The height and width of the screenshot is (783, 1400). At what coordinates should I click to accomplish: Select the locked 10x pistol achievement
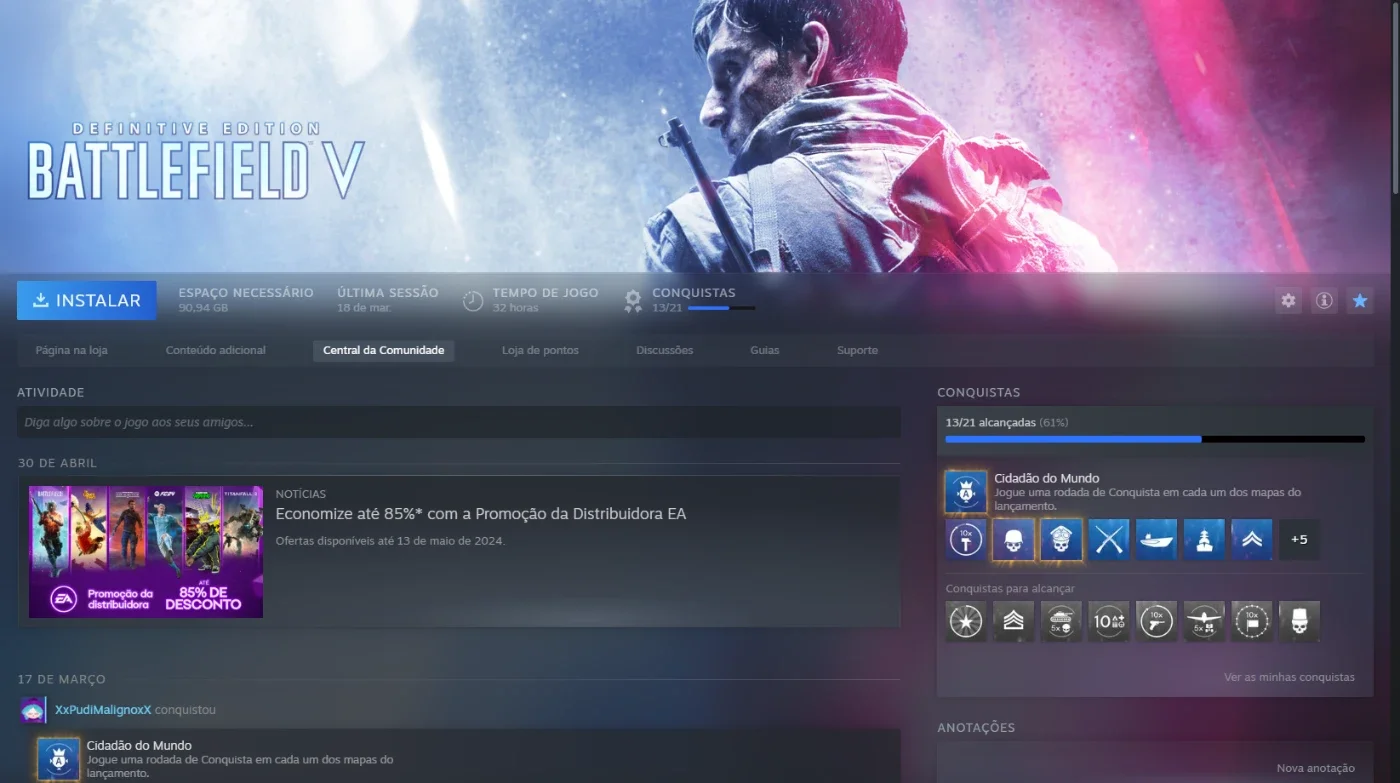[1157, 621]
